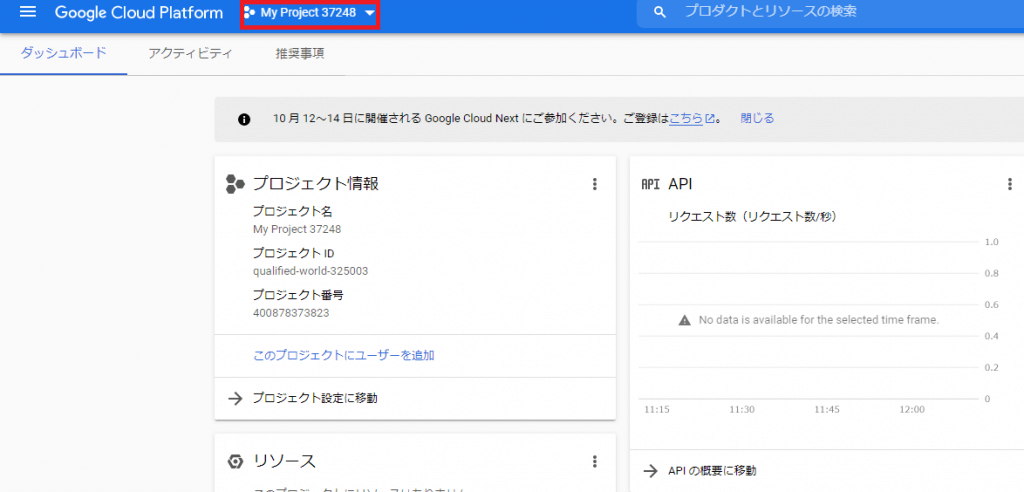Viewport: 1024px width, 492px height.
Task: Click the プロジェクト情報 hexagon card icon
Action: pyautogui.click(x=234, y=184)
